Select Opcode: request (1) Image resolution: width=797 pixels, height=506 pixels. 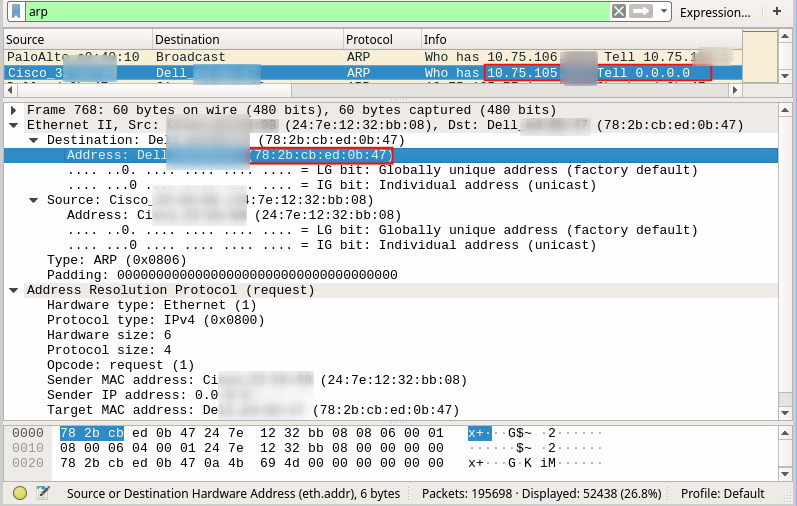pos(390,365)
